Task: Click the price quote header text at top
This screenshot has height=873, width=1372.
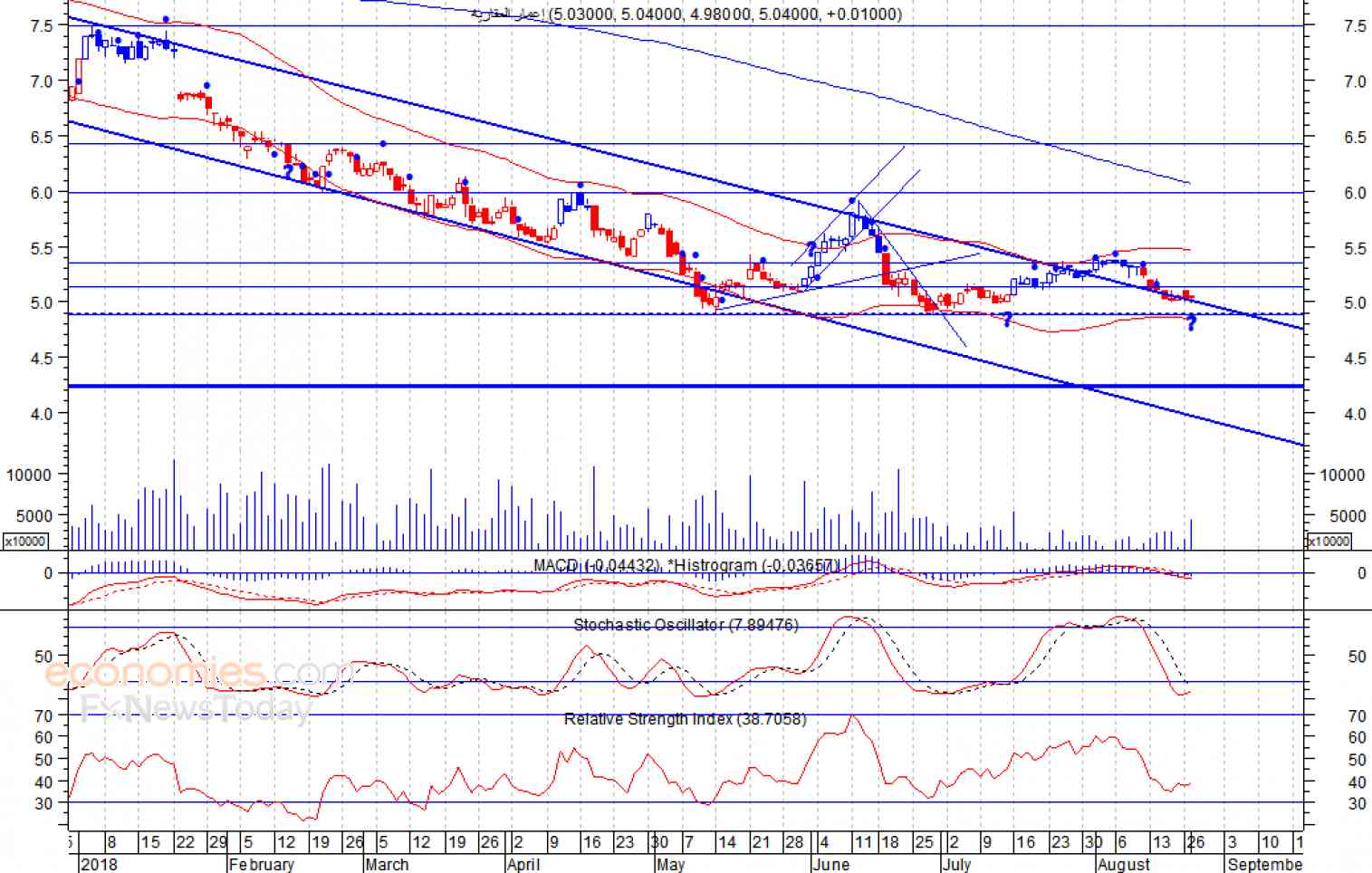Action: pyautogui.click(x=686, y=14)
